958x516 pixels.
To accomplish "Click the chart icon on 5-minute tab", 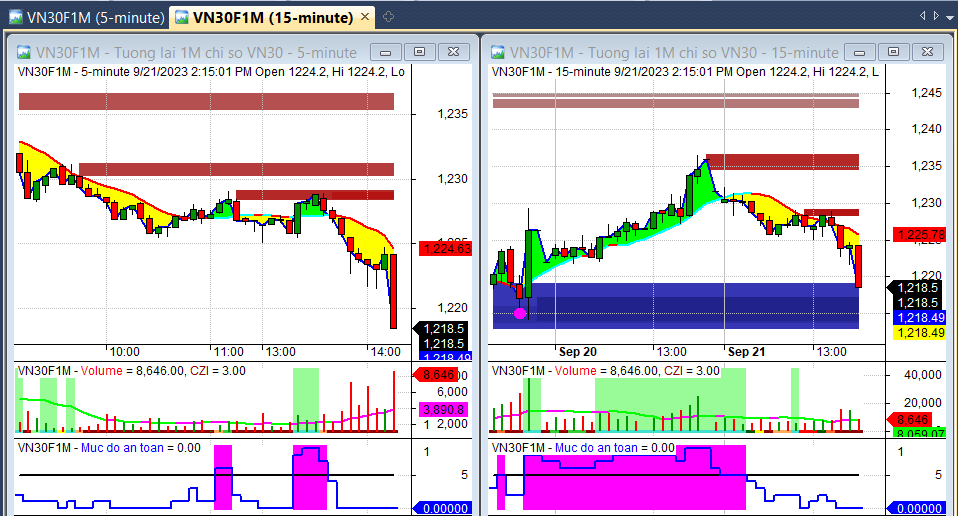I will click(16, 17).
